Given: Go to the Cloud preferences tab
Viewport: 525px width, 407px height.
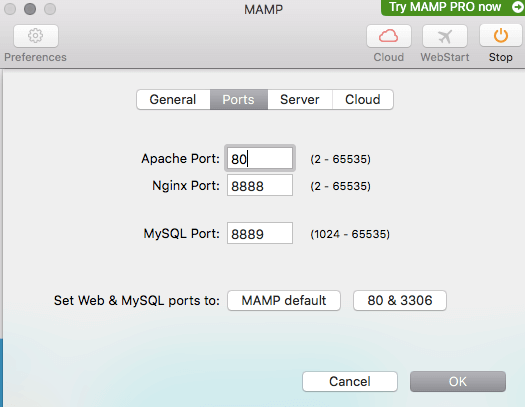Looking at the screenshot, I should (x=363, y=99).
